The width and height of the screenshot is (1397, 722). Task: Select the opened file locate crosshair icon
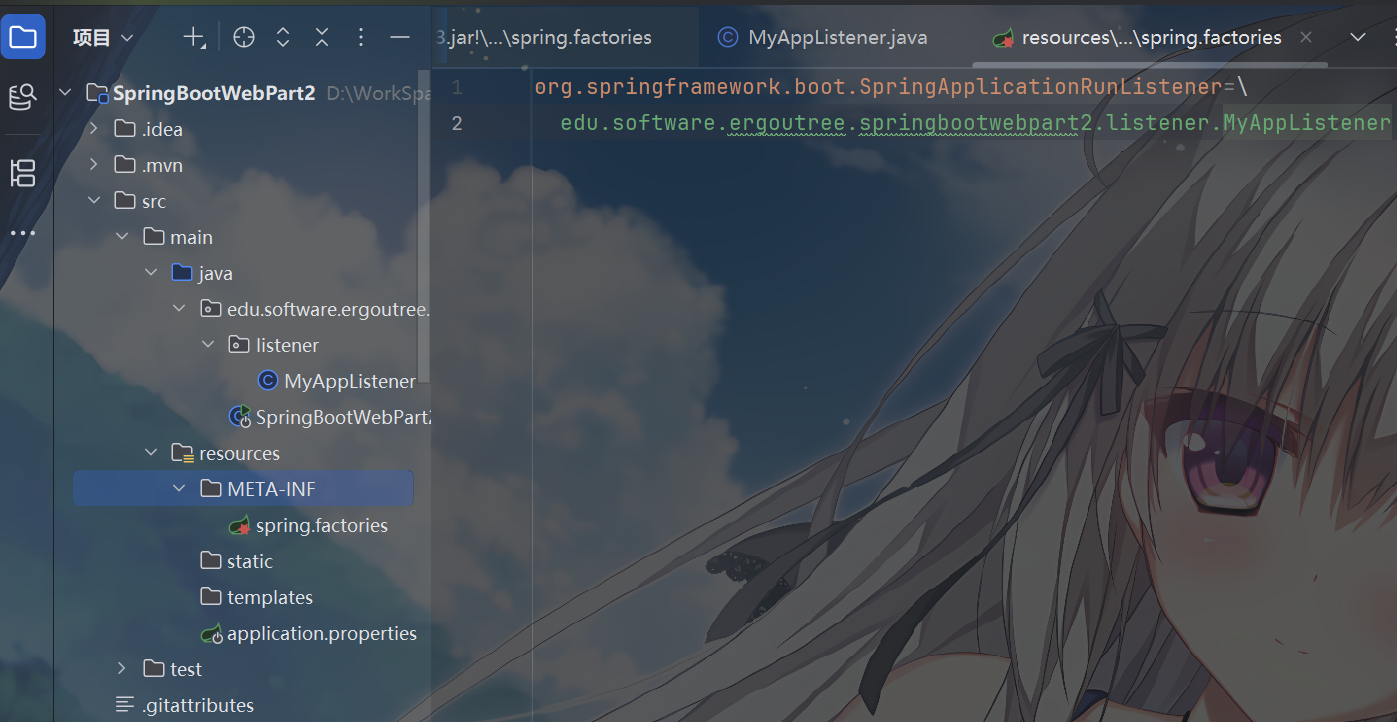point(244,38)
